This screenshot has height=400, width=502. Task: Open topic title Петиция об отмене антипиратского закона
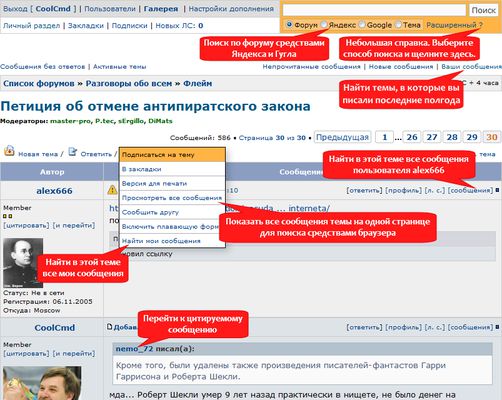coord(155,106)
